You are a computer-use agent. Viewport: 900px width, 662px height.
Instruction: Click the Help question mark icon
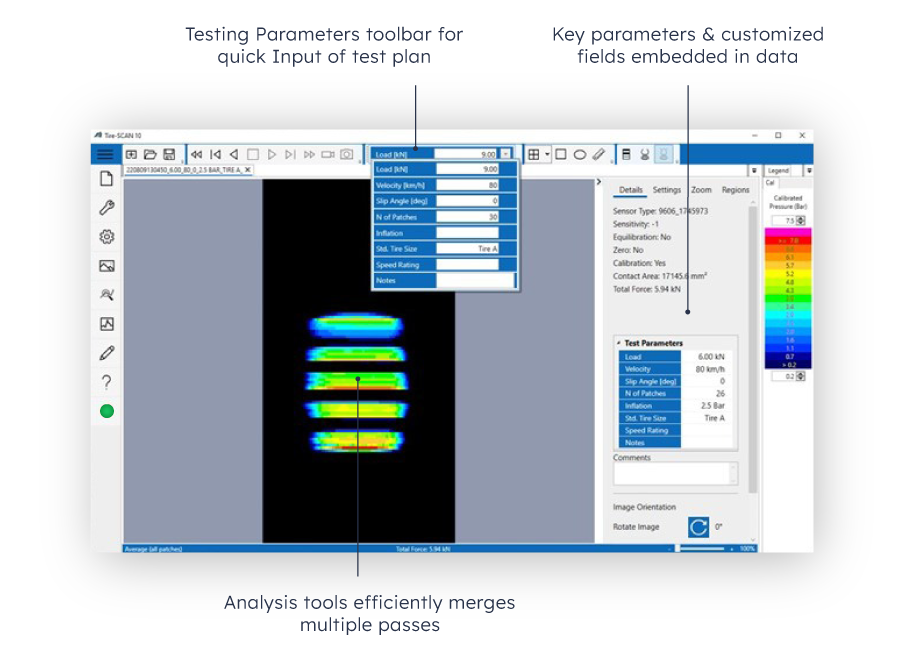point(105,378)
